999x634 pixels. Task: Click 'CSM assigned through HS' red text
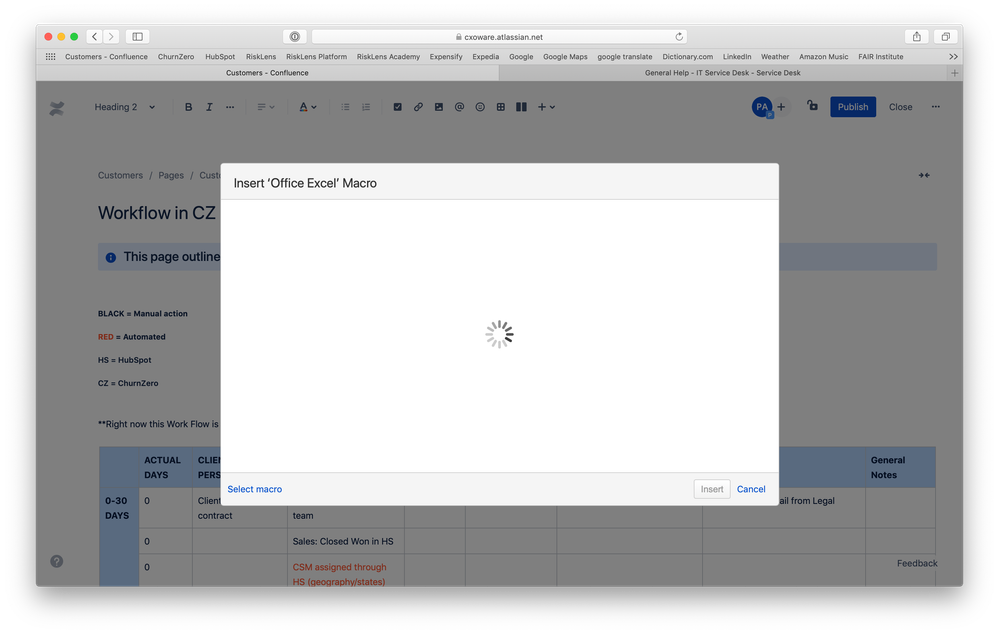click(339, 575)
